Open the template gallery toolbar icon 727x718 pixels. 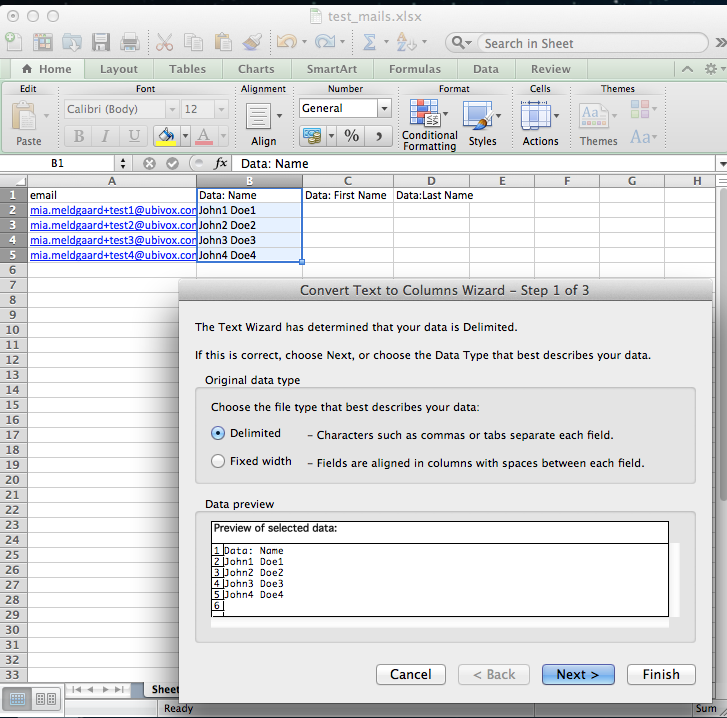pyautogui.click(x=42, y=42)
